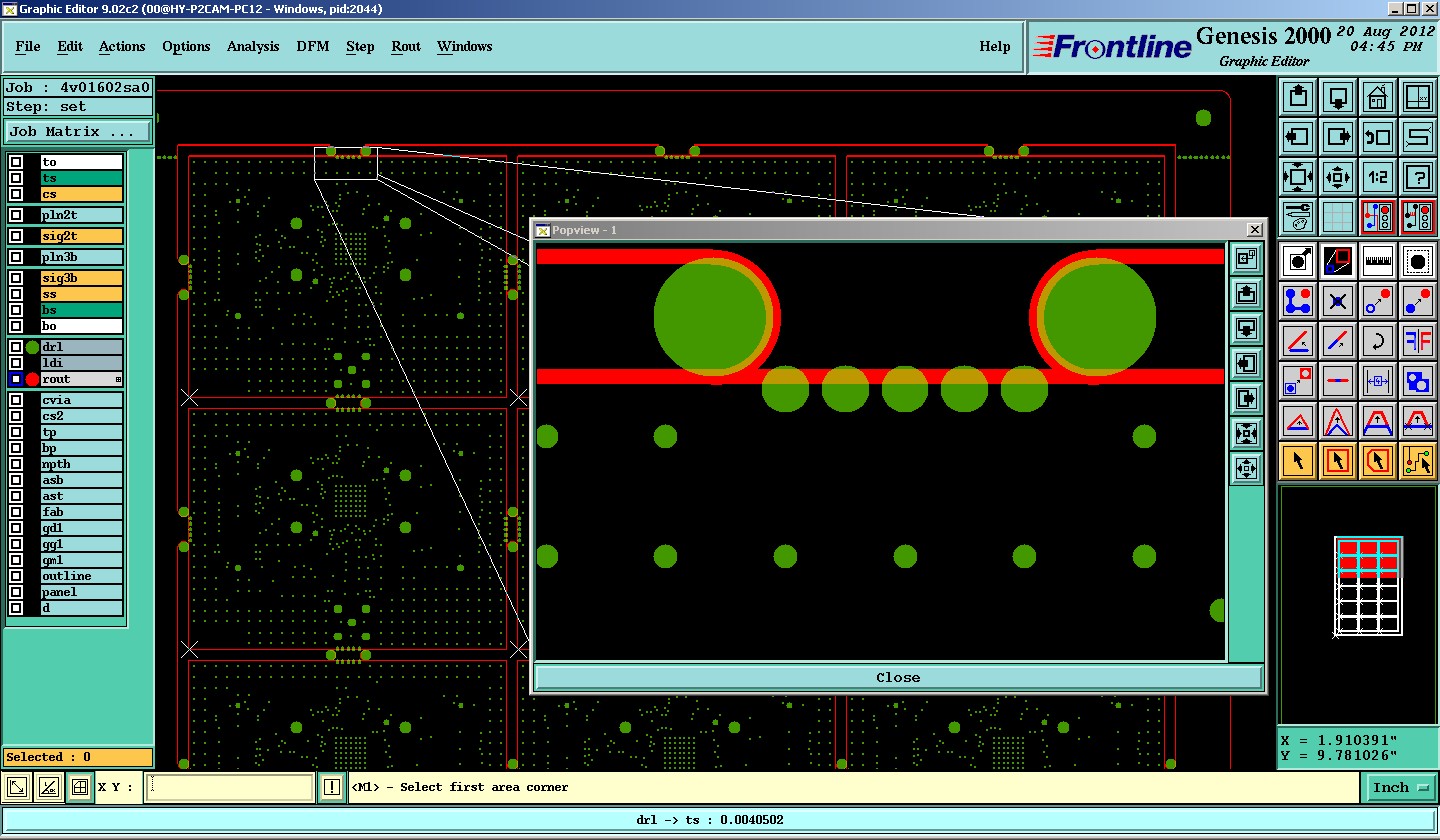The image size is (1440, 840).
Task: Open the Inch units dropdown
Action: point(1400,787)
